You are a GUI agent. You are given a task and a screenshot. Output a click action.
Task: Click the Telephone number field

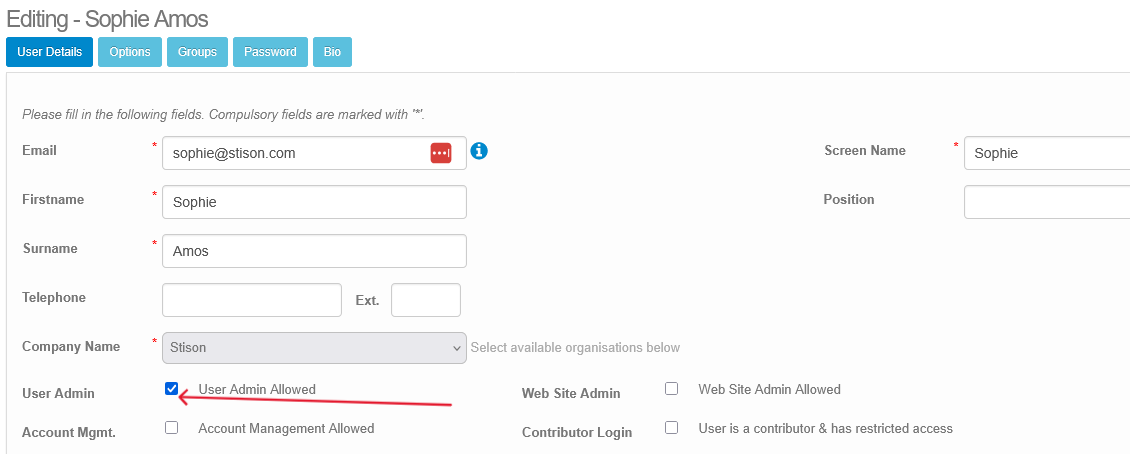click(x=252, y=300)
